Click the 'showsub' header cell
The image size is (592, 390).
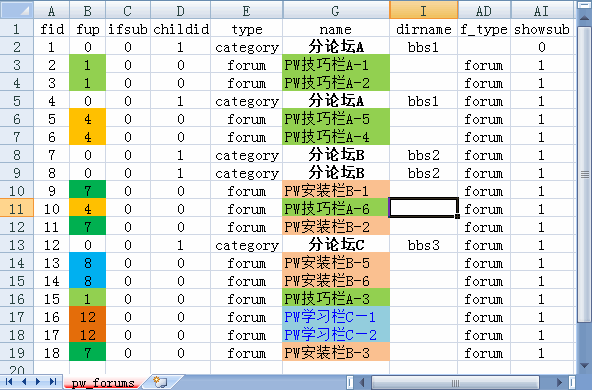click(541, 29)
